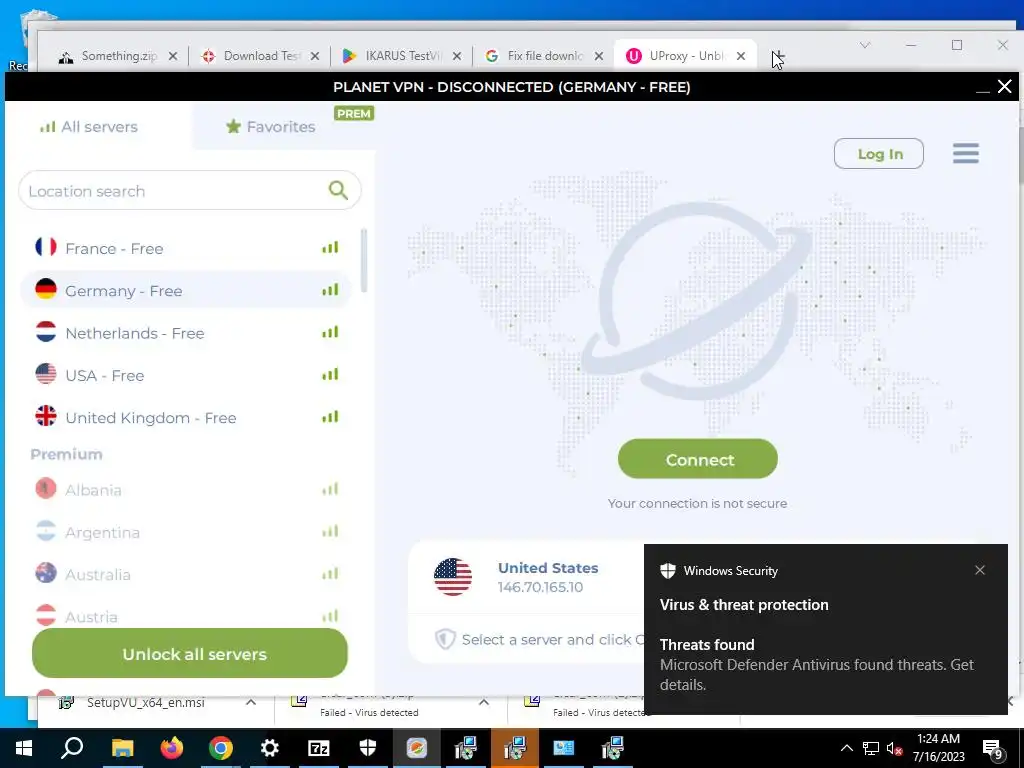Click the shield icon beside Select a server

(x=445, y=639)
